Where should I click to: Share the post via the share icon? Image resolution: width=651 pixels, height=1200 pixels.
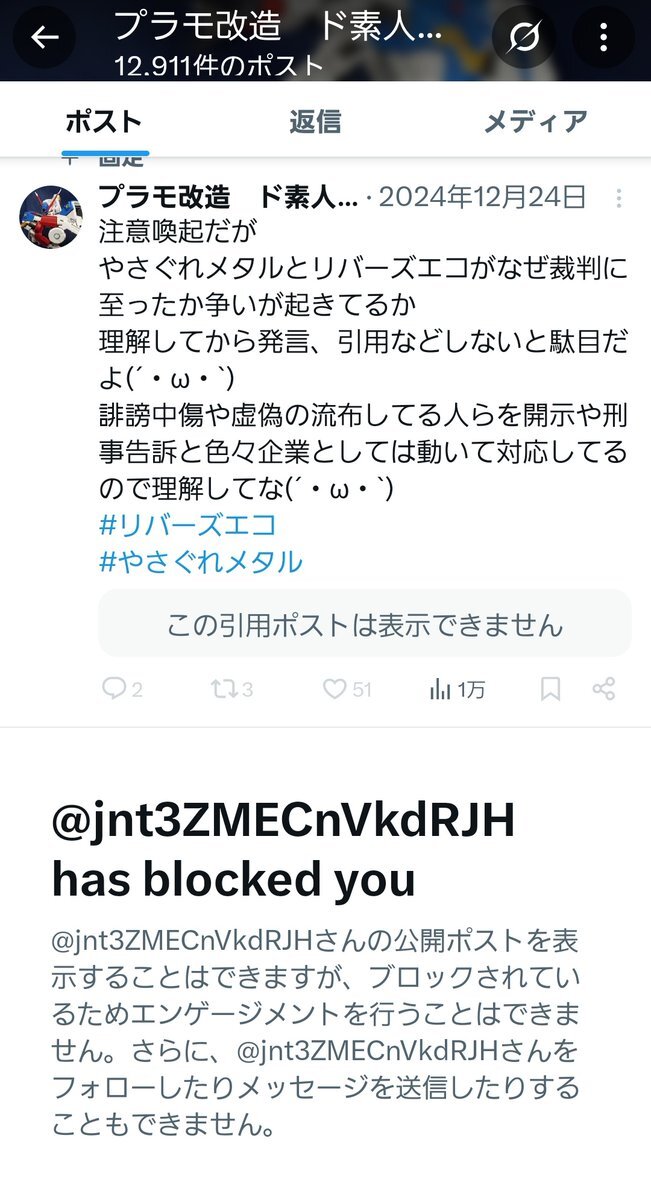[603, 689]
